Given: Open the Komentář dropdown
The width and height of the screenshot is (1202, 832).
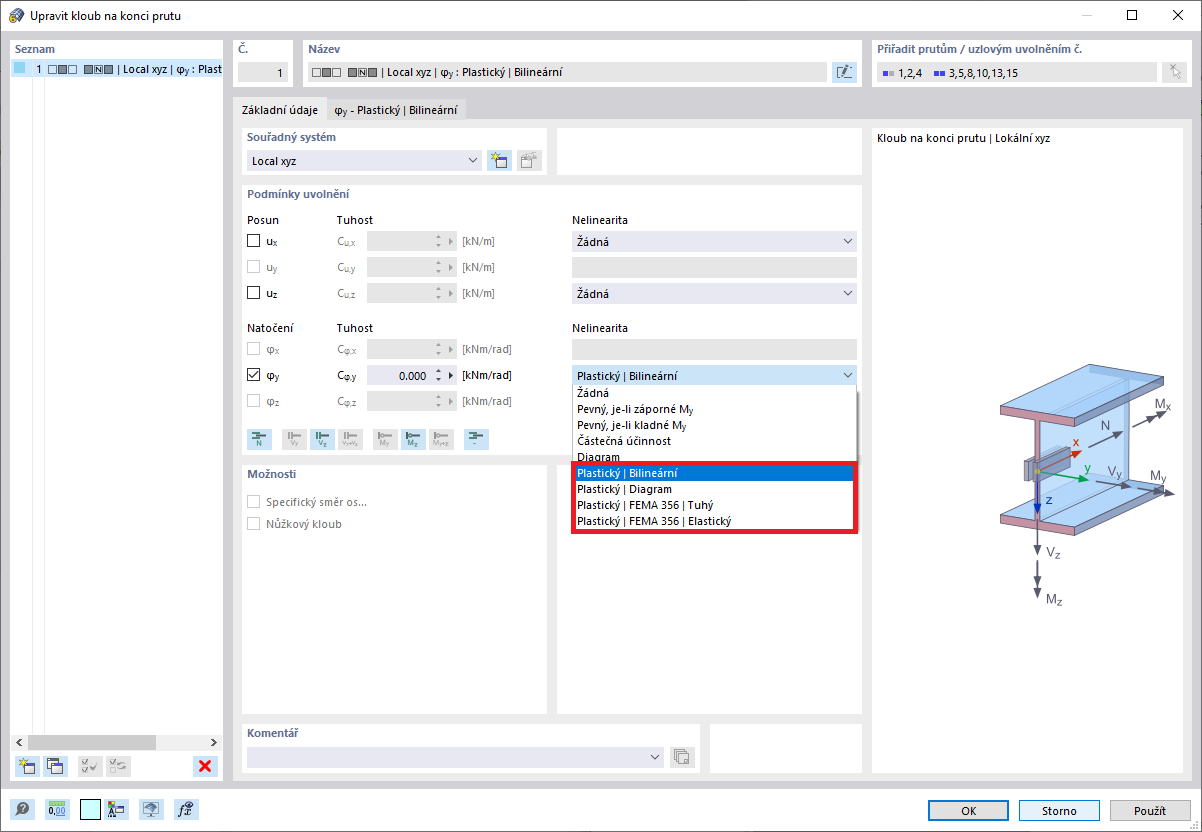Looking at the screenshot, I should [456, 757].
